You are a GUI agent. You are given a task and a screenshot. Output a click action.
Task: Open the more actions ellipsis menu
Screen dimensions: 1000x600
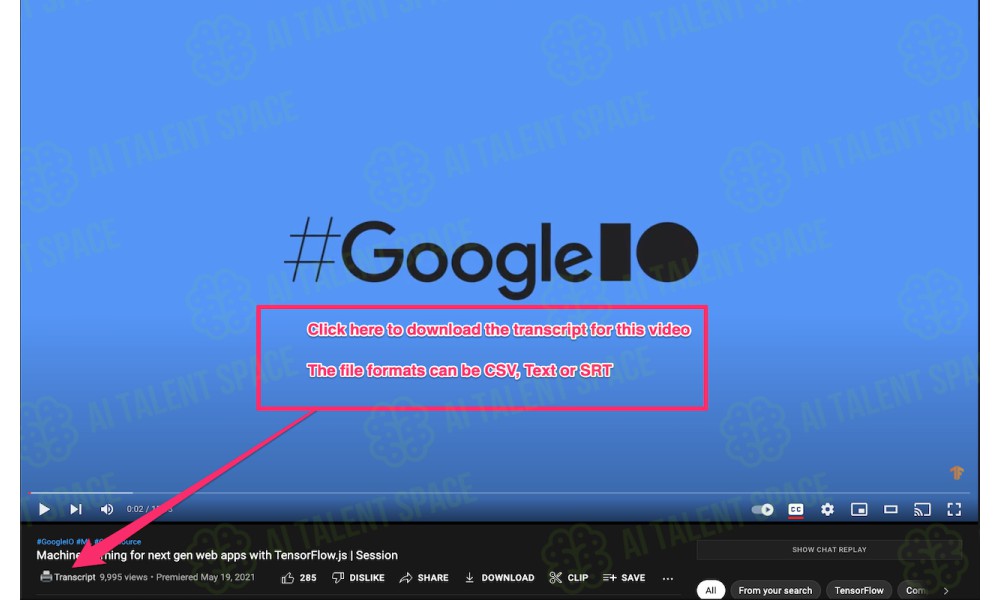pyautogui.click(x=668, y=578)
